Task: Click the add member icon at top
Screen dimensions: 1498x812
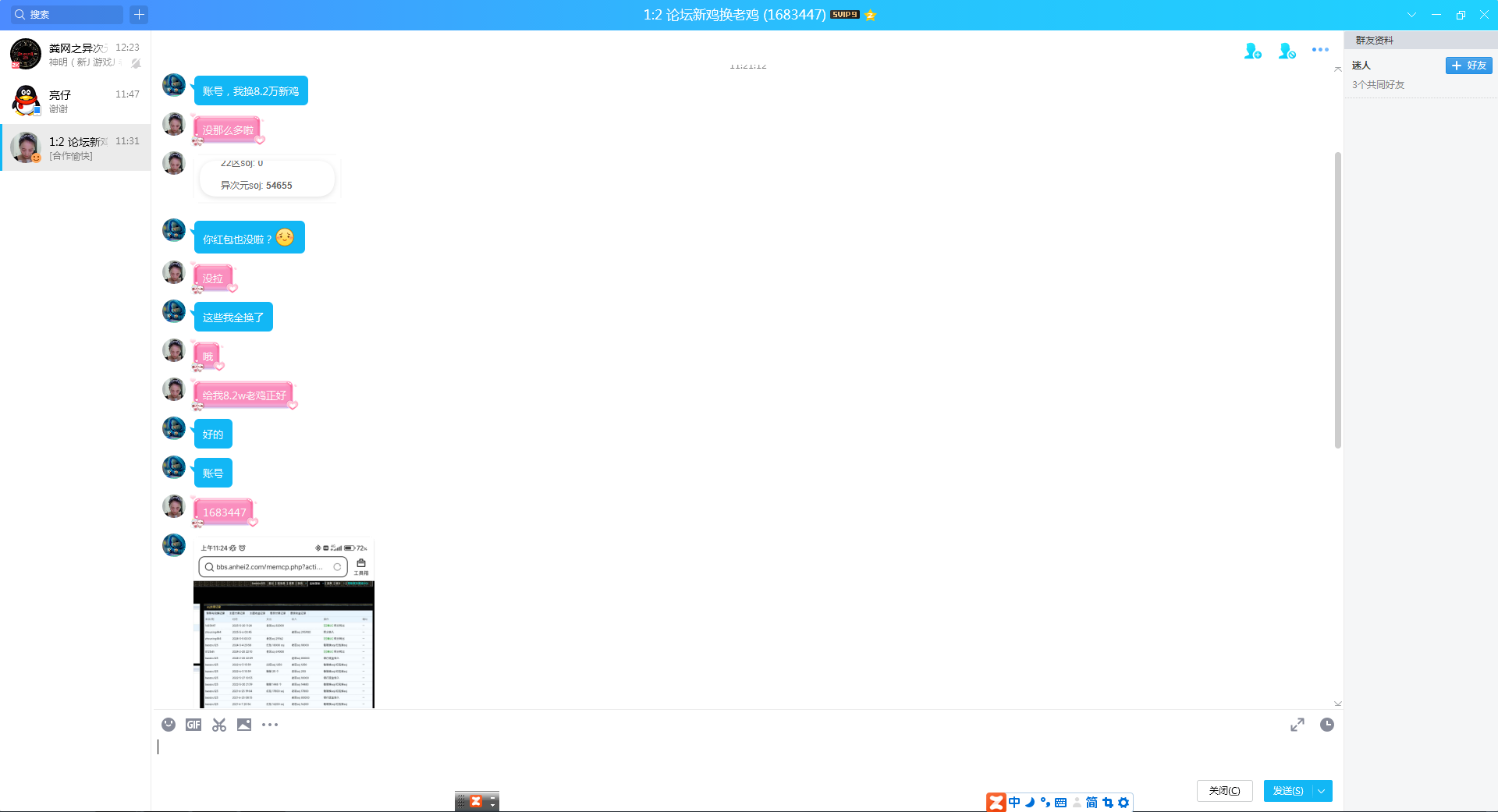Action: click(1252, 51)
